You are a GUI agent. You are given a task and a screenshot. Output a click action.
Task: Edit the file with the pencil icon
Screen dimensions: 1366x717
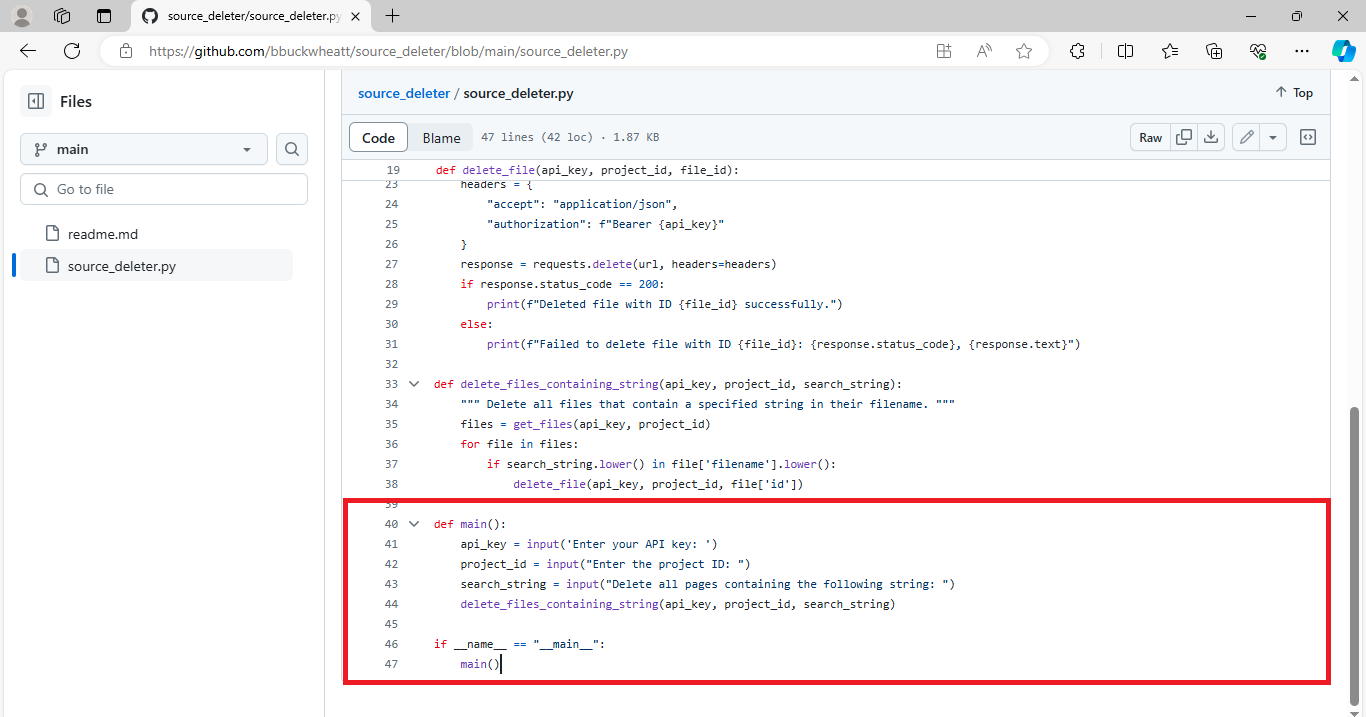(1245, 137)
